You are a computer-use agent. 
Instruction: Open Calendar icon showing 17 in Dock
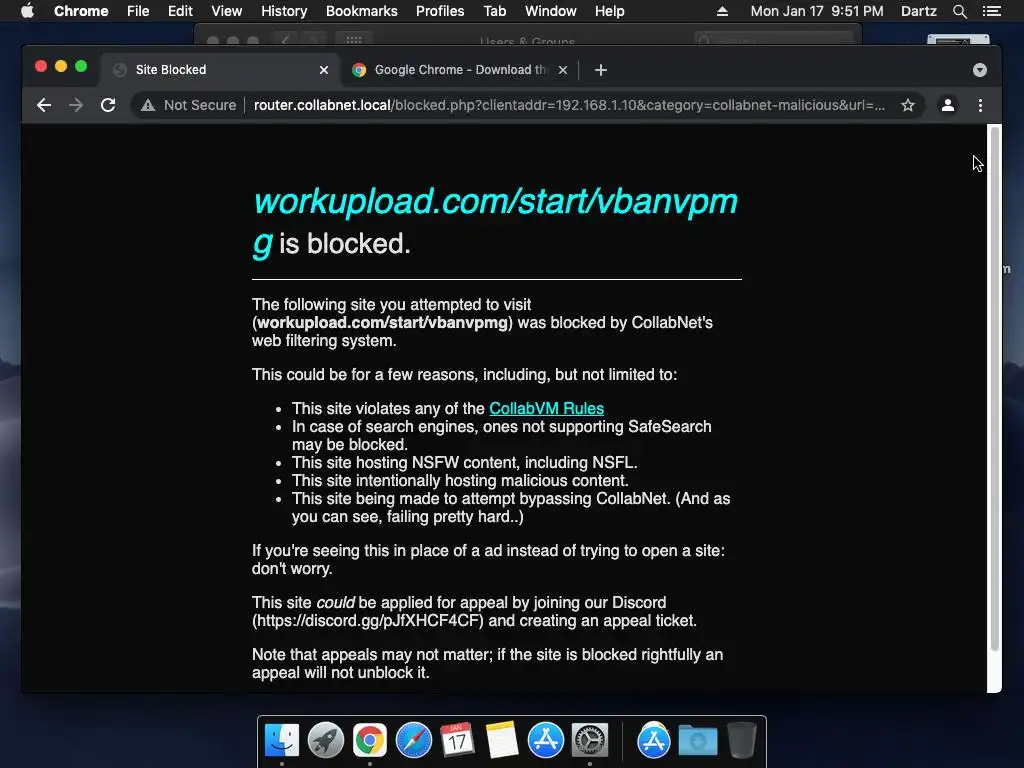[x=457, y=741]
